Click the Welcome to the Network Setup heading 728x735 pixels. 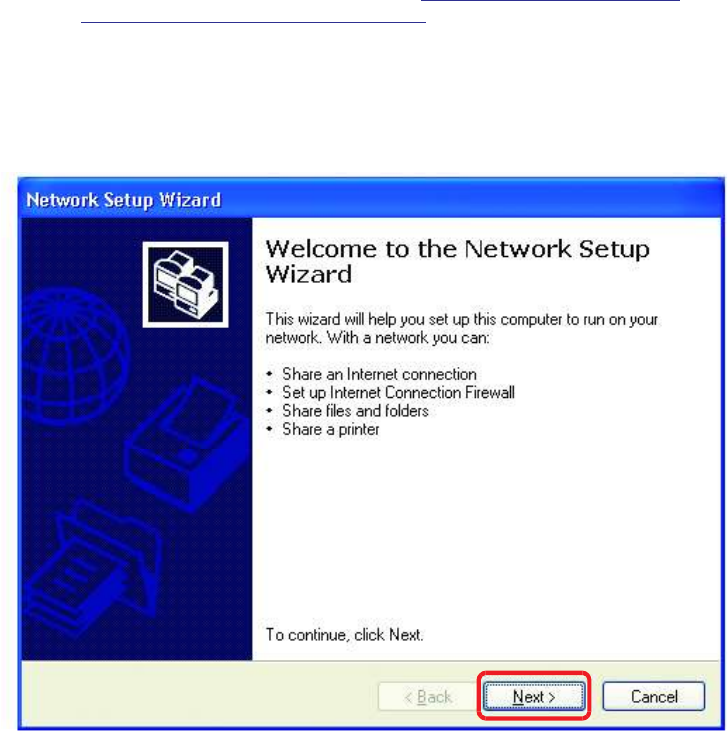tap(457, 261)
